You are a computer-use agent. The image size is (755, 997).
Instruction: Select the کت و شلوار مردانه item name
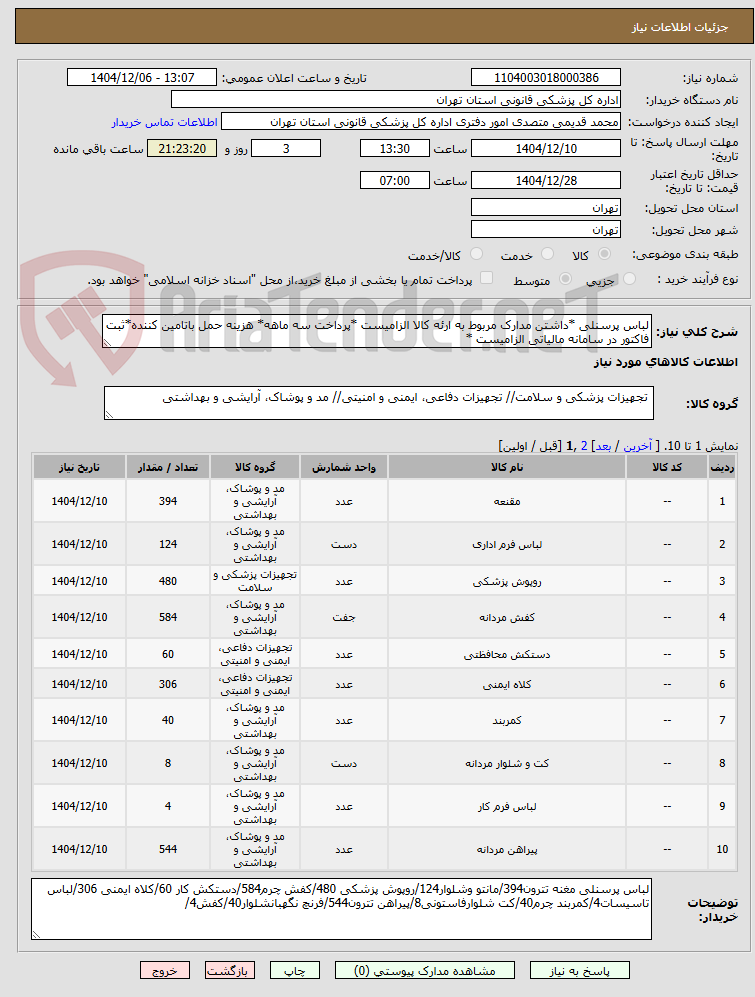(x=507, y=764)
